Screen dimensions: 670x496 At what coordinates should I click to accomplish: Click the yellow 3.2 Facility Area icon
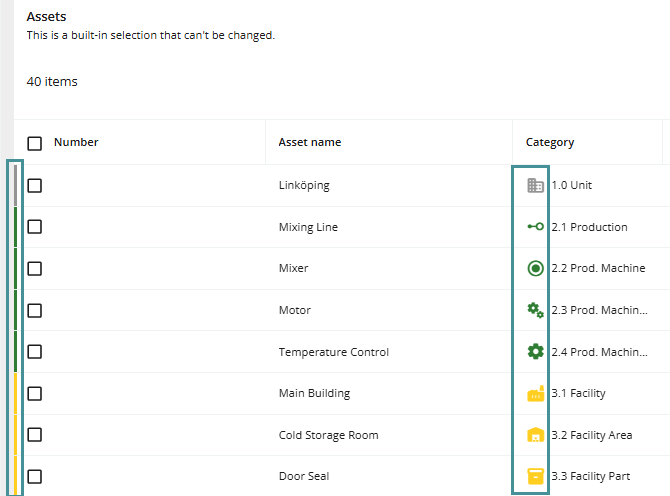[535, 435]
